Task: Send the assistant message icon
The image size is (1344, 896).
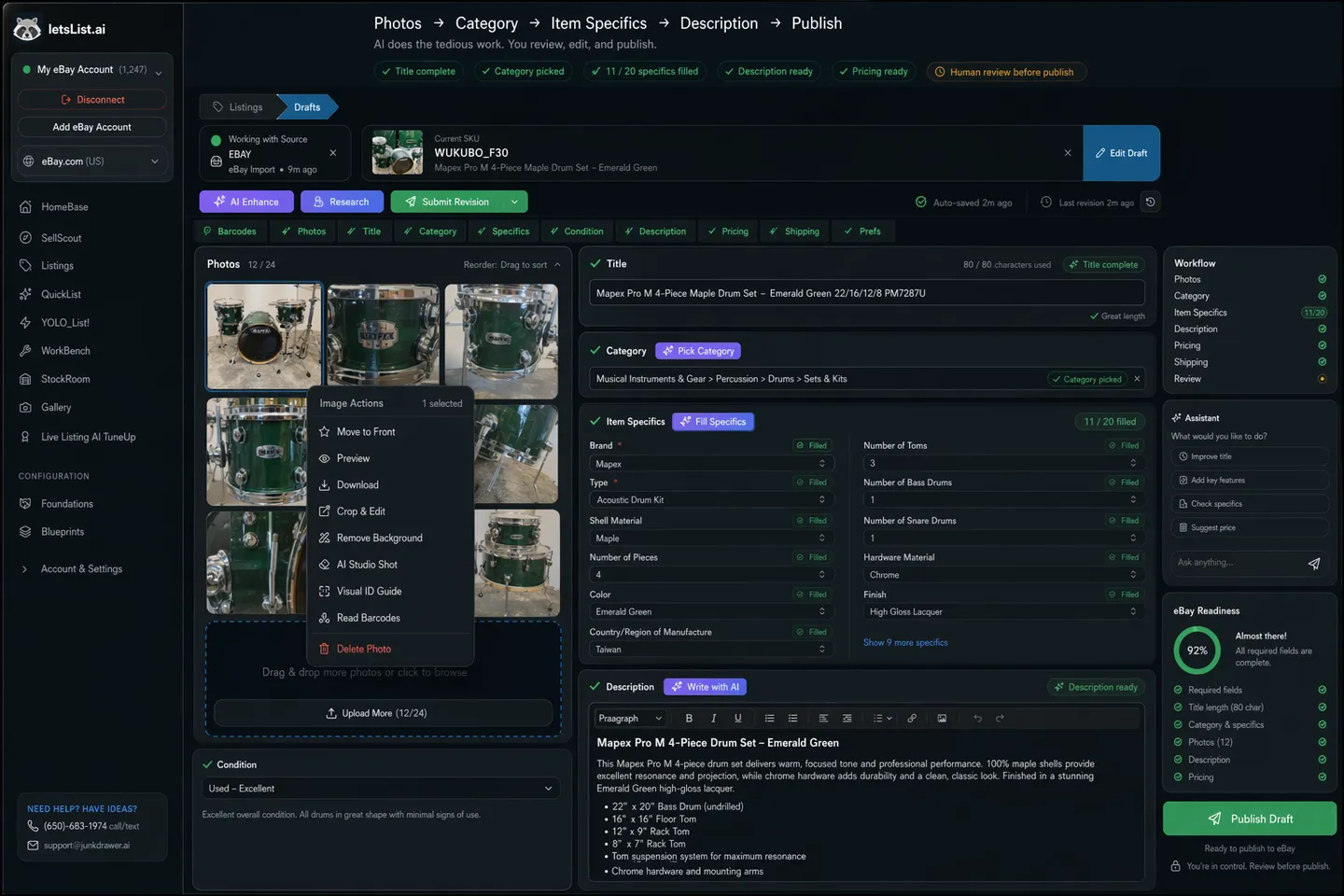Action: pyautogui.click(x=1314, y=563)
